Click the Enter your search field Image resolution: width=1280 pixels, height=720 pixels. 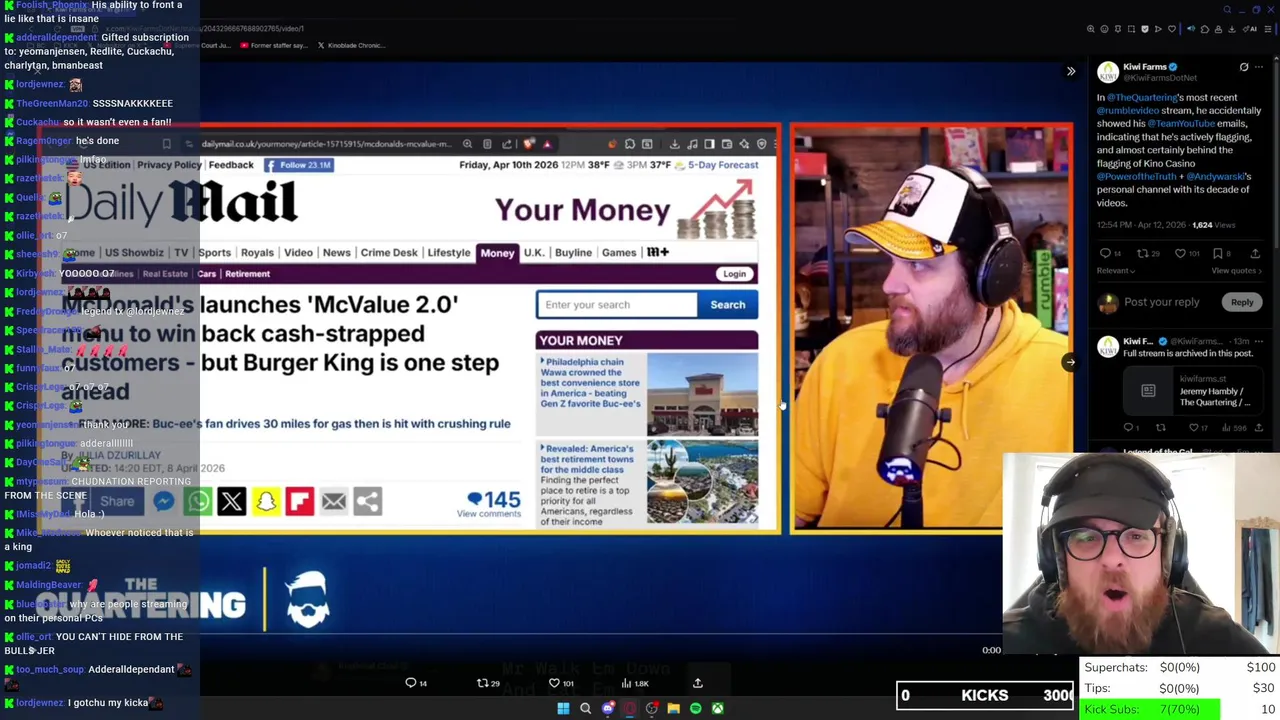pos(617,305)
